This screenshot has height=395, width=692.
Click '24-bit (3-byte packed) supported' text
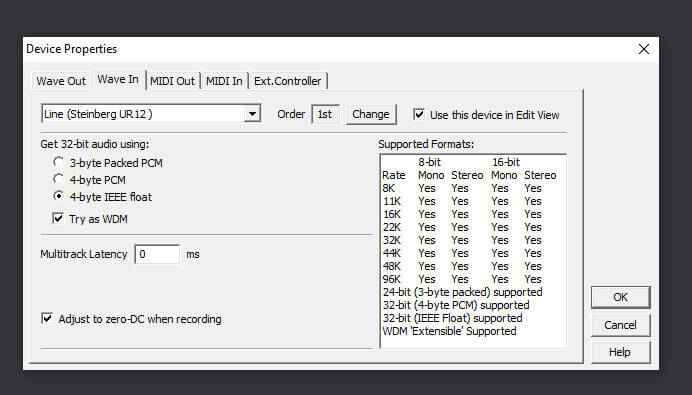[463, 292]
